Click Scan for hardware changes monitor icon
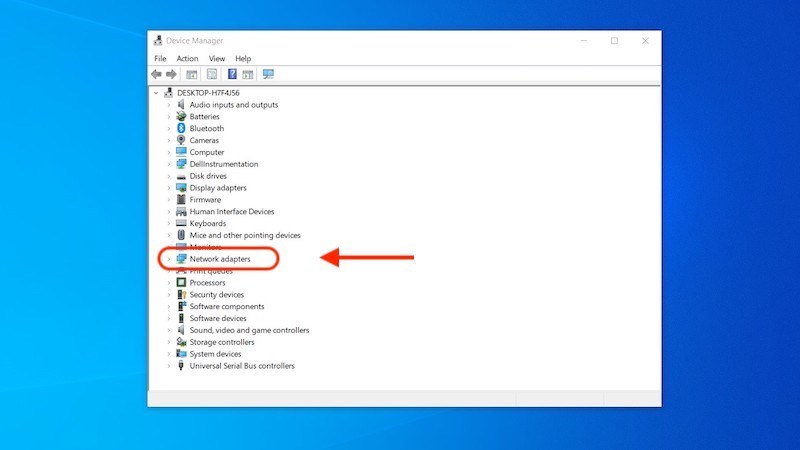The height and width of the screenshot is (450, 800). pyautogui.click(x=268, y=74)
